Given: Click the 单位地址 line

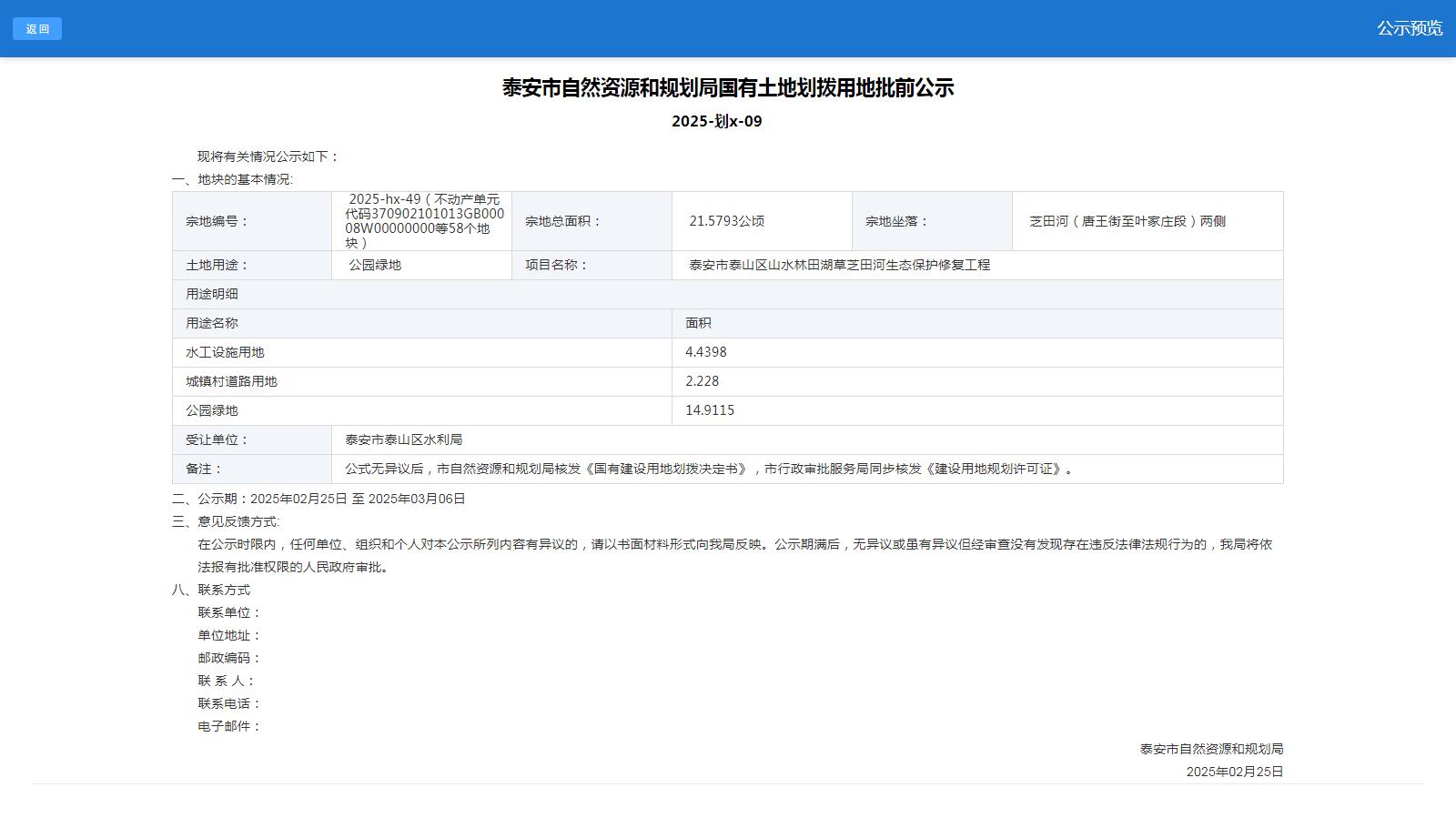Looking at the screenshot, I should [229, 635].
